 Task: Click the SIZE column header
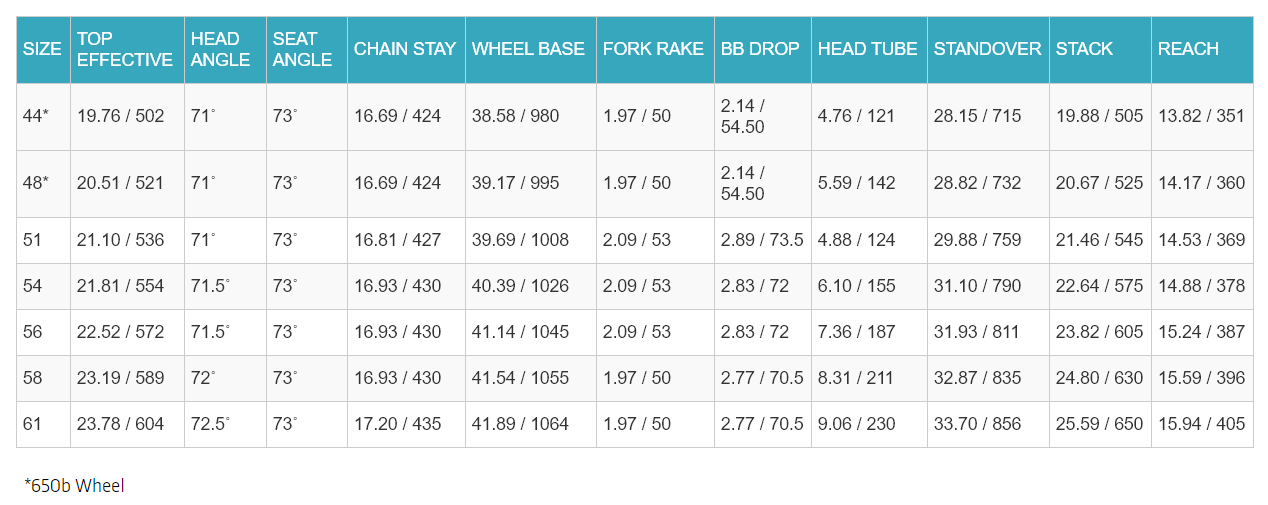pos(42,49)
